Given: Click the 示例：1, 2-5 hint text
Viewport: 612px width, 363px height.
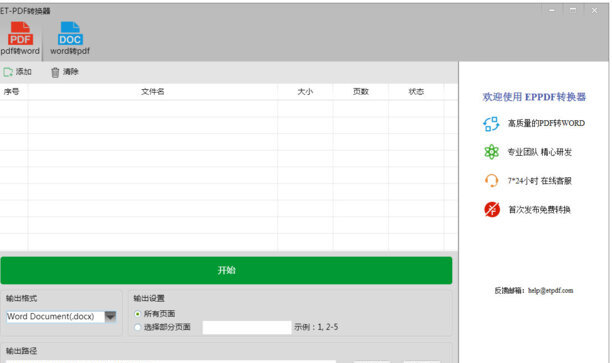Looking at the screenshot, I should (x=316, y=327).
